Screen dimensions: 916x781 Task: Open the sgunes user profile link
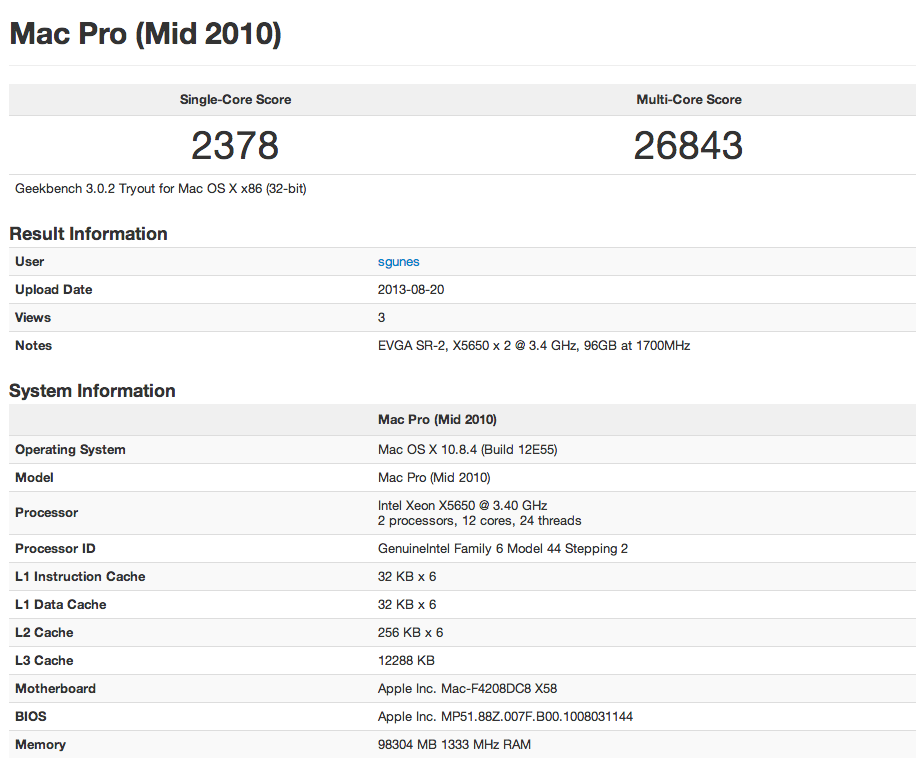pos(398,262)
